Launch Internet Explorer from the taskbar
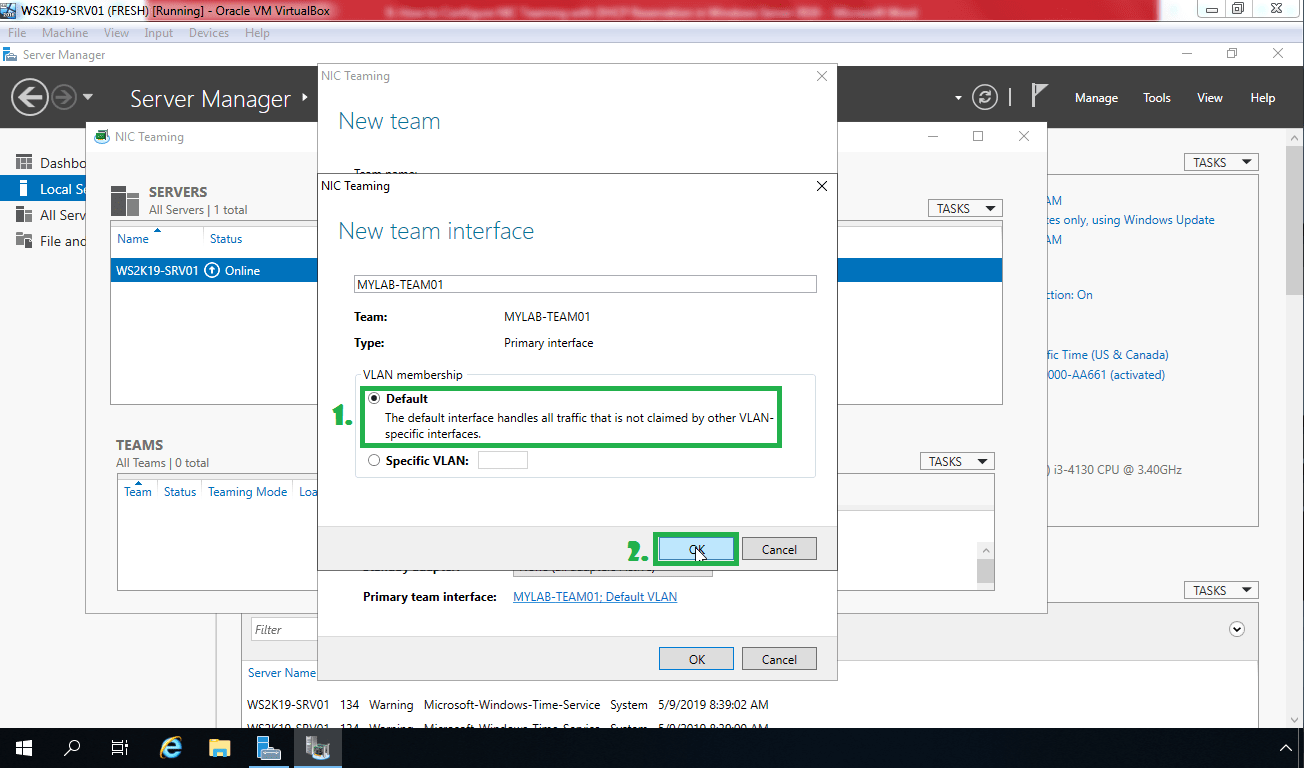This screenshot has width=1304, height=768. click(x=171, y=748)
